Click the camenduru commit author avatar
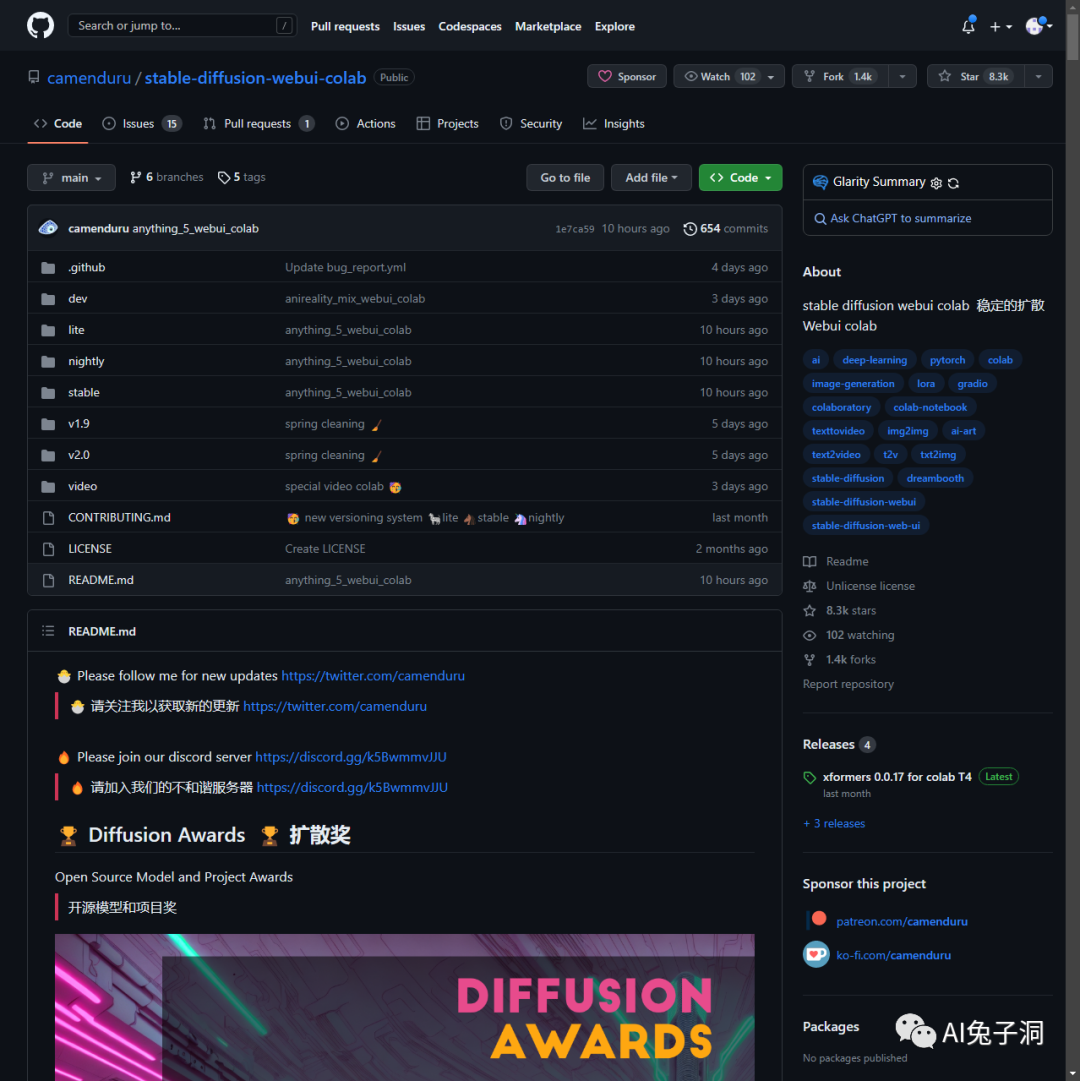Image resolution: width=1080 pixels, height=1081 pixels. [48, 228]
